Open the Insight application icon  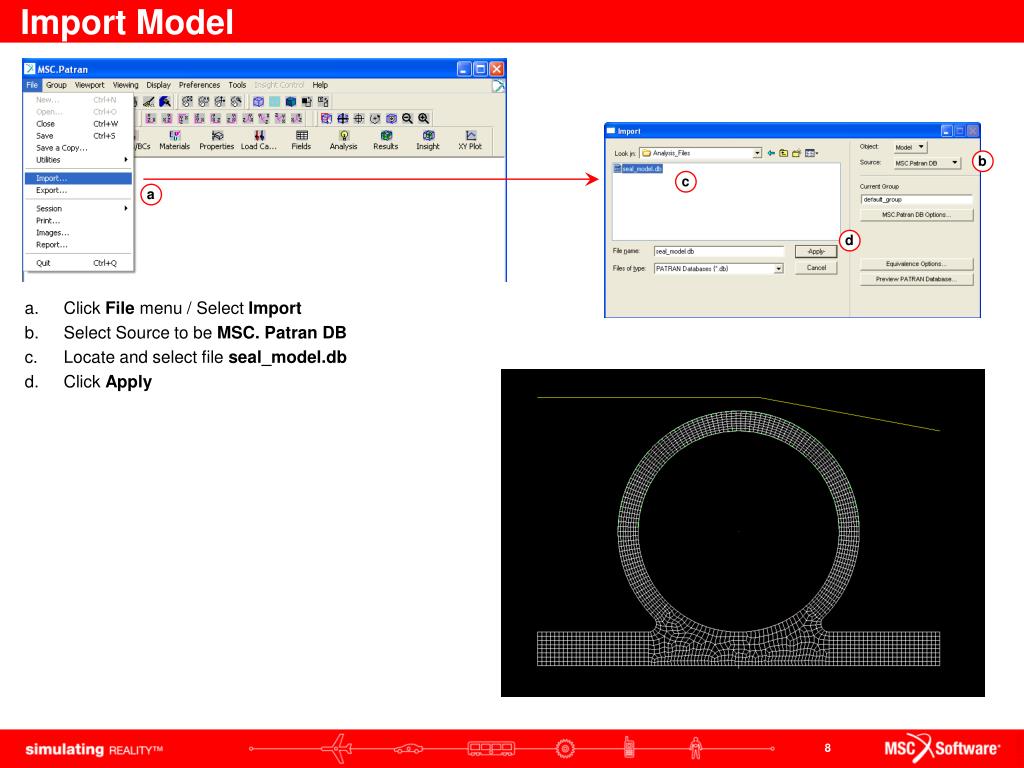point(428,140)
